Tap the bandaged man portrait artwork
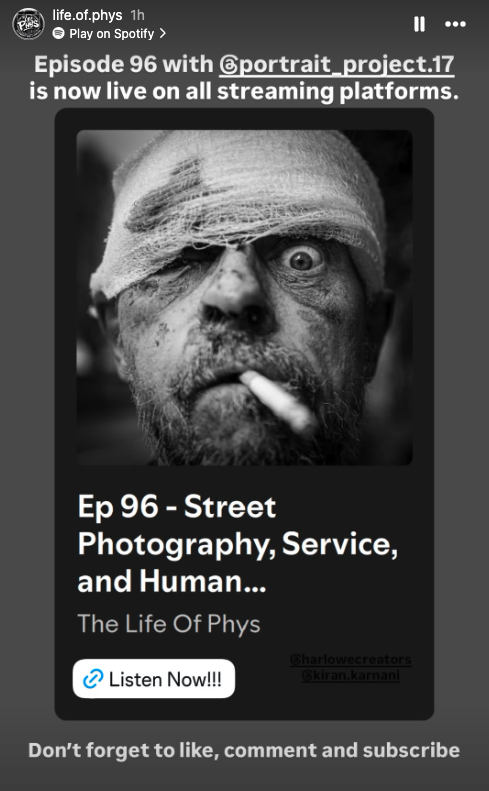Viewport: 489px width, 791px height. click(244, 298)
